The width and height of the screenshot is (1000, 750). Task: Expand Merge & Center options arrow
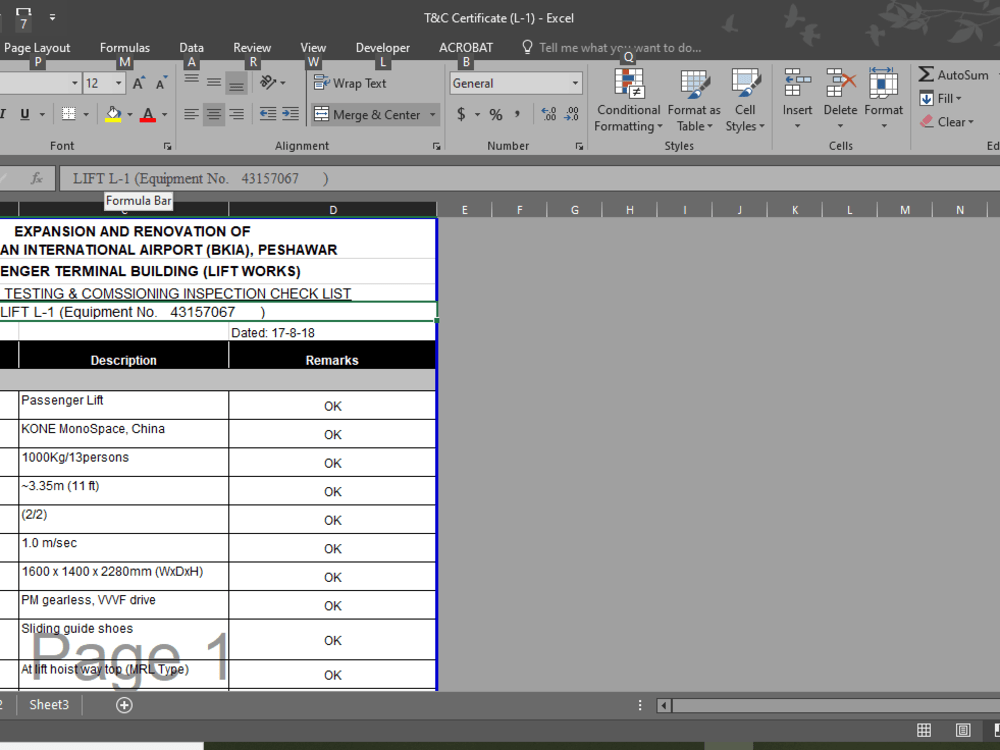[432, 115]
